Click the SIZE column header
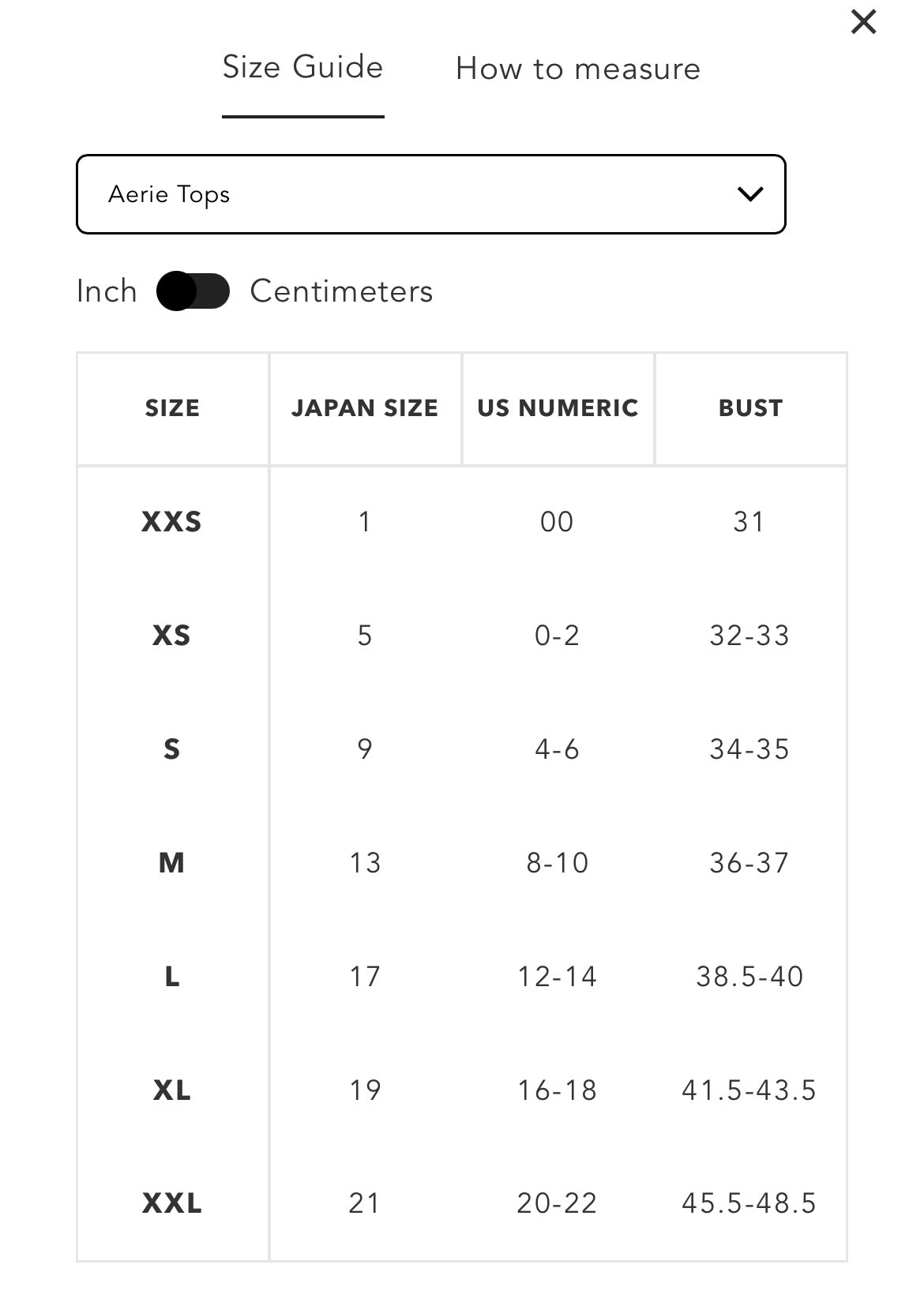The image size is (924, 1302). pos(172,408)
